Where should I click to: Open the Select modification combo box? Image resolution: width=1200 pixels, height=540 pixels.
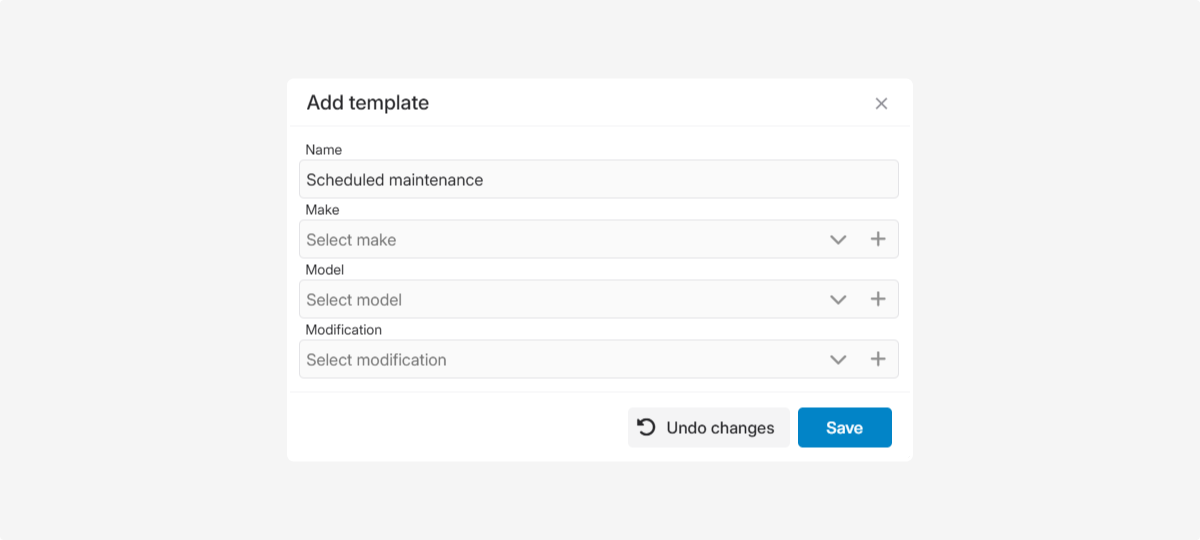tap(560, 360)
